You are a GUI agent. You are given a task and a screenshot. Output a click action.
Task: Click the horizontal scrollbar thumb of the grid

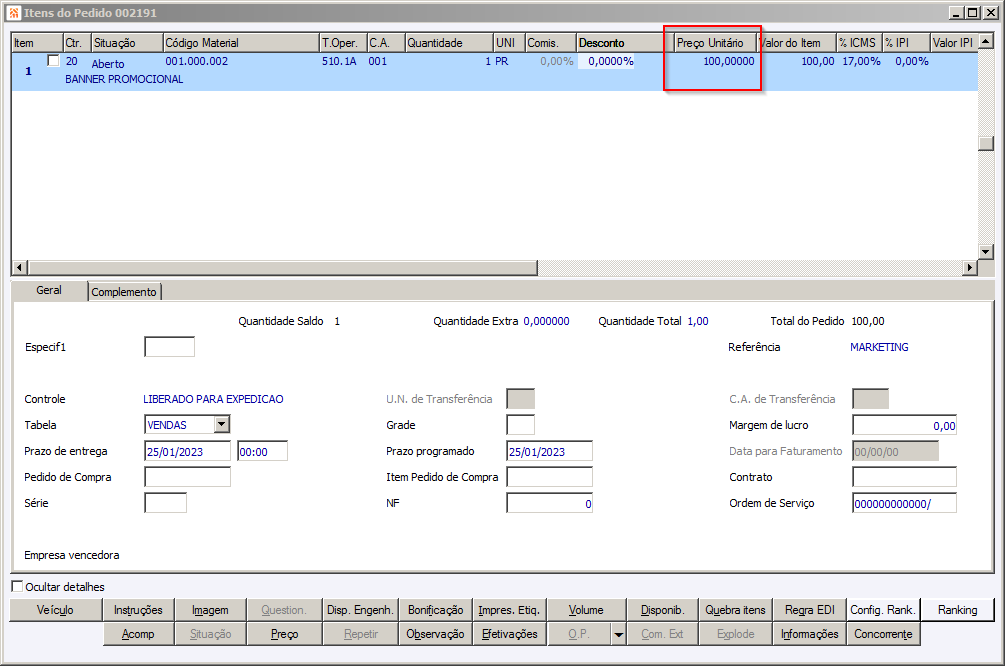click(283, 267)
